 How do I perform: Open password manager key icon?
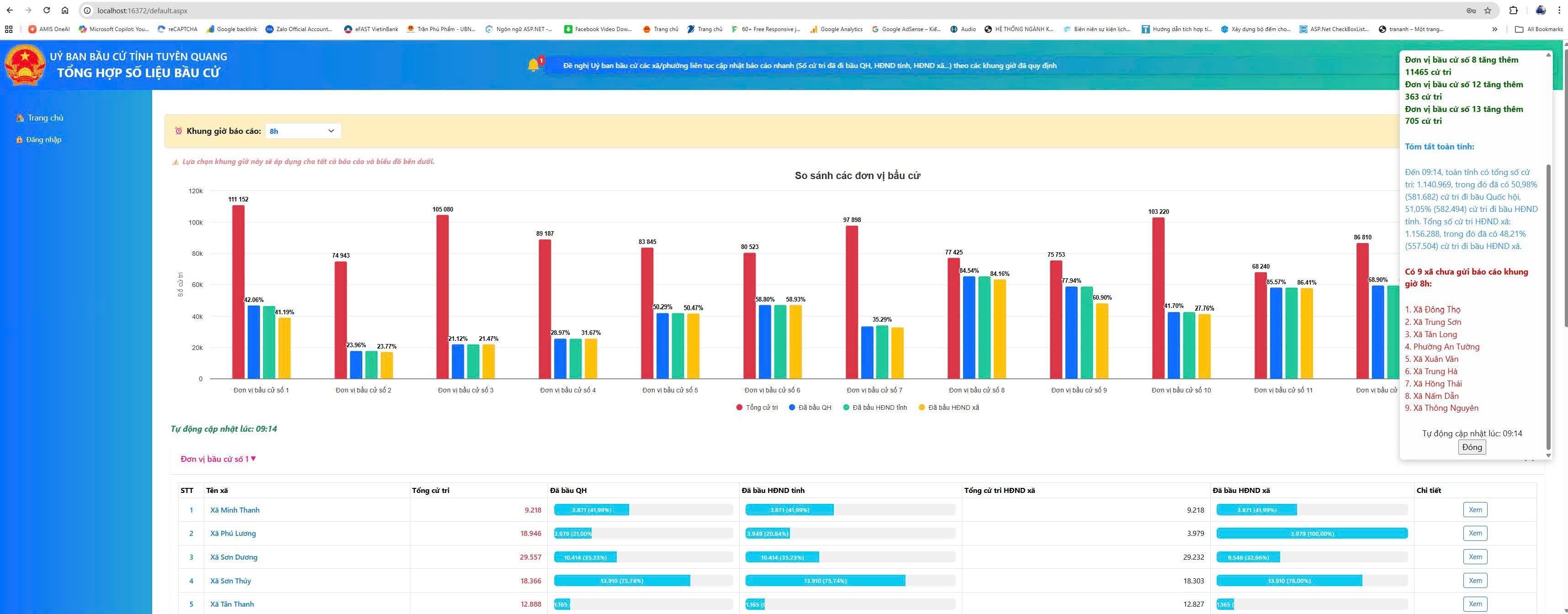click(1471, 11)
